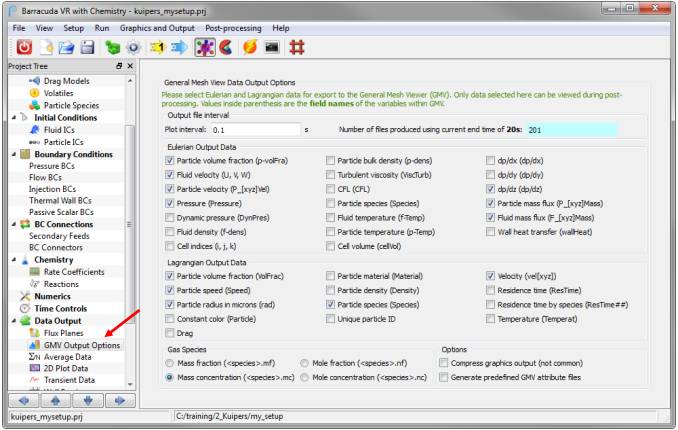The width and height of the screenshot is (678, 430).
Task: Open project folder icon
Action: 67,47
